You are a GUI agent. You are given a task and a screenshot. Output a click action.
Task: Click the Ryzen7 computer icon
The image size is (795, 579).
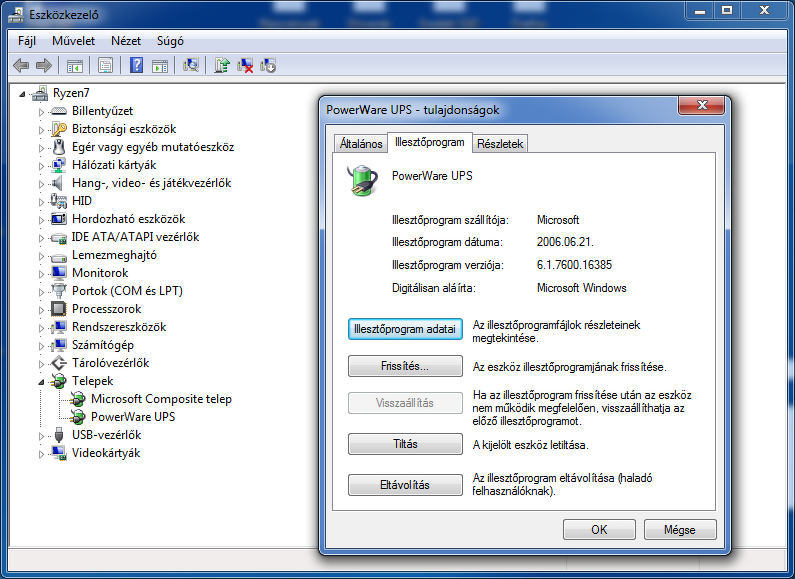coord(40,93)
